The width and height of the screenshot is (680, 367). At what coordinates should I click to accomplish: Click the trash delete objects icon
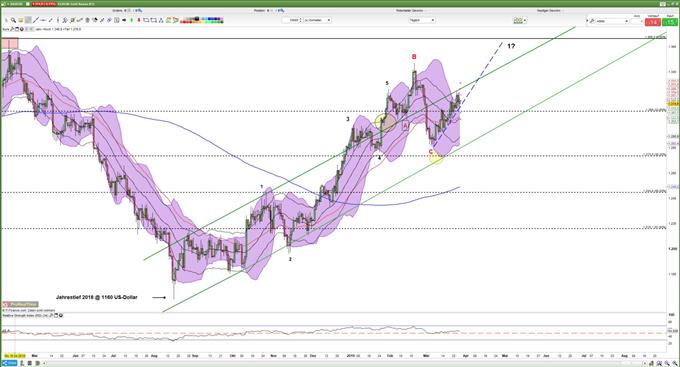[87, 20]
